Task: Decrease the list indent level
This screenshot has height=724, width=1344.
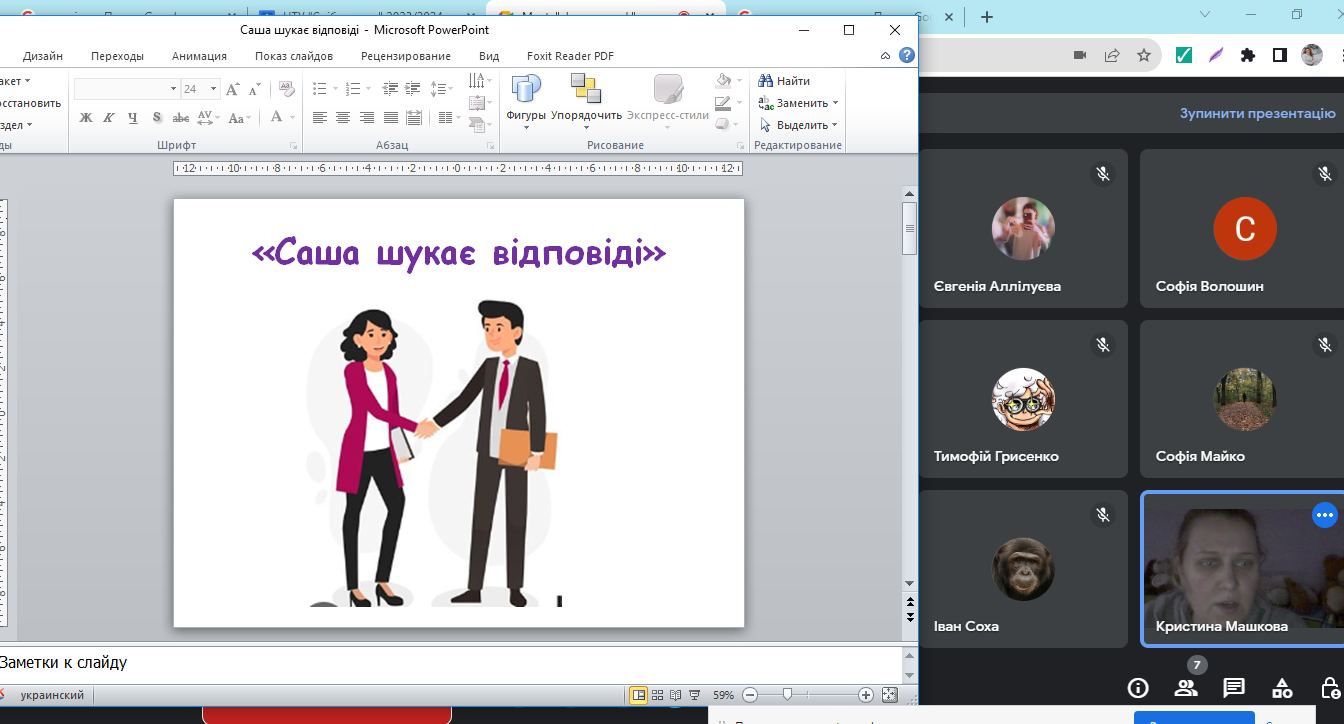Action: pos(391,89)
